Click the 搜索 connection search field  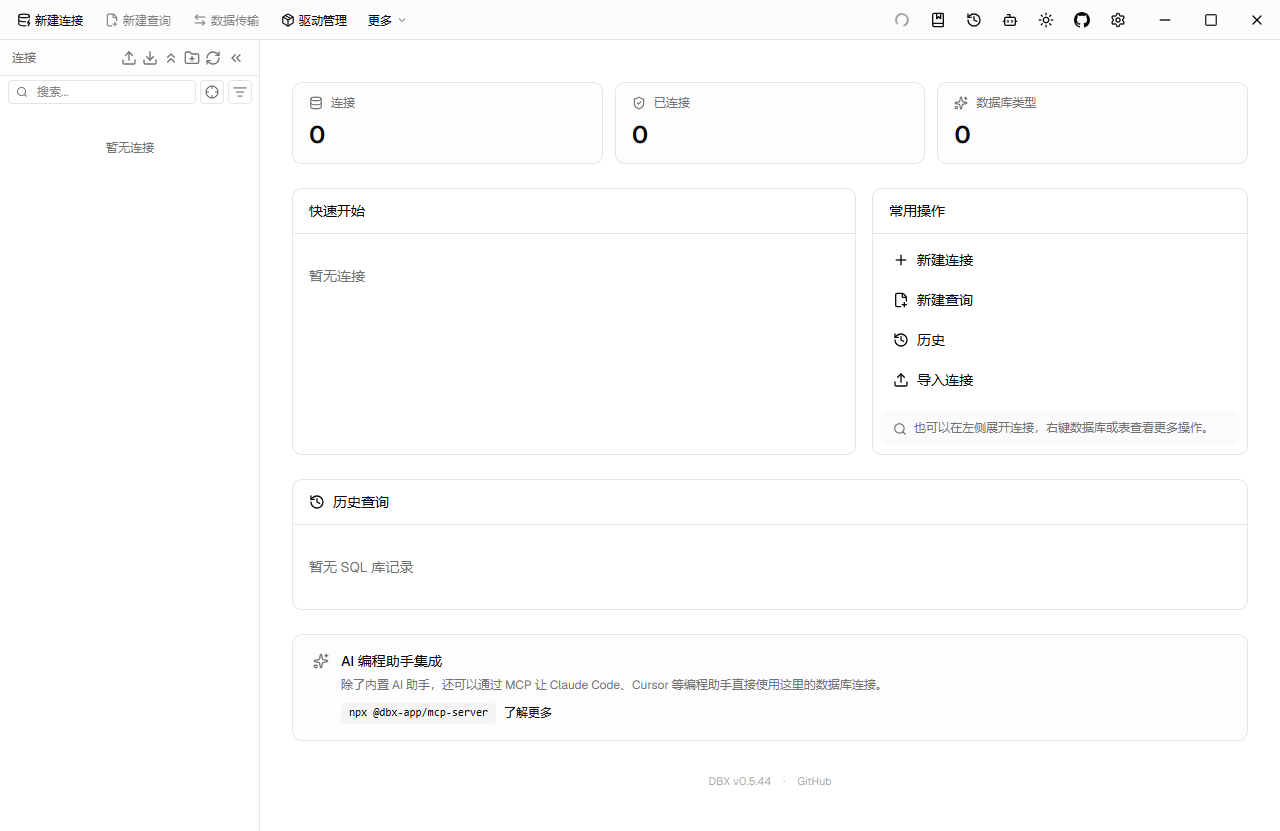(x=102, y=92)
